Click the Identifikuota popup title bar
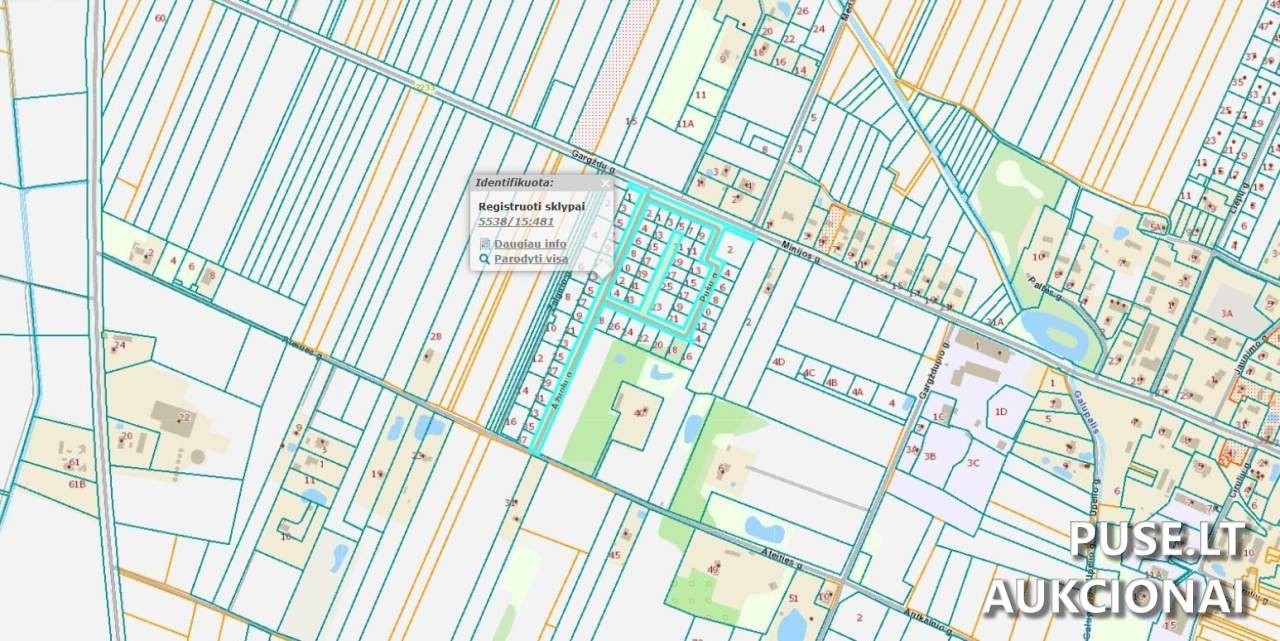The height and width of the screenshot is (641, 1280). tap(530, 183)
